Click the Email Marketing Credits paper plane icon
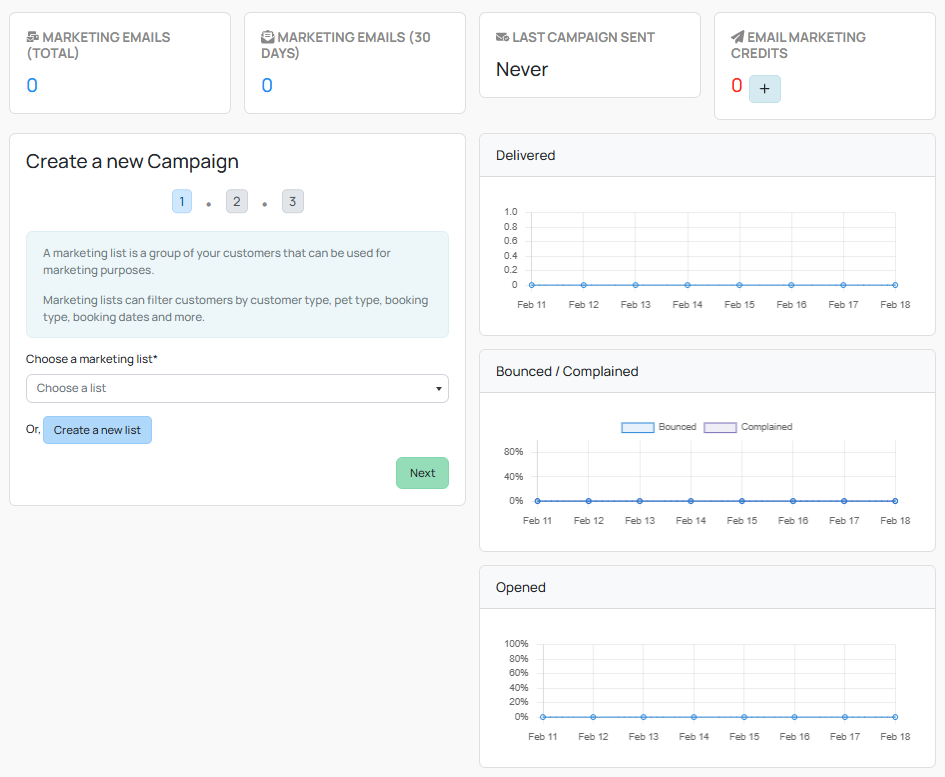The width and height of the screenshot is (945, 777). click(x=737, y=37)
